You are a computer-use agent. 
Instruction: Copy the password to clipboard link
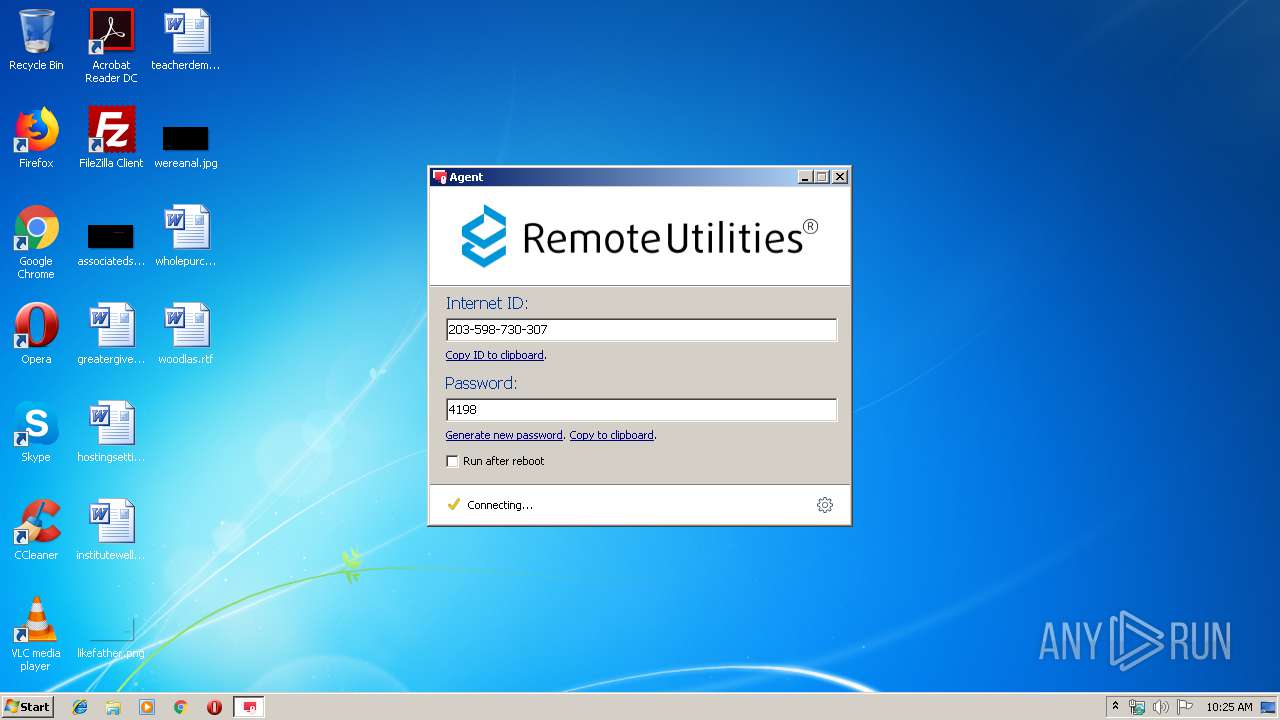pyautogui.click(x=611, y=435)
